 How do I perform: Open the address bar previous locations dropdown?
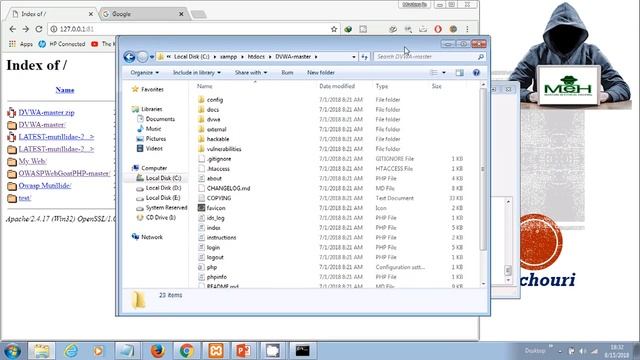353,57
